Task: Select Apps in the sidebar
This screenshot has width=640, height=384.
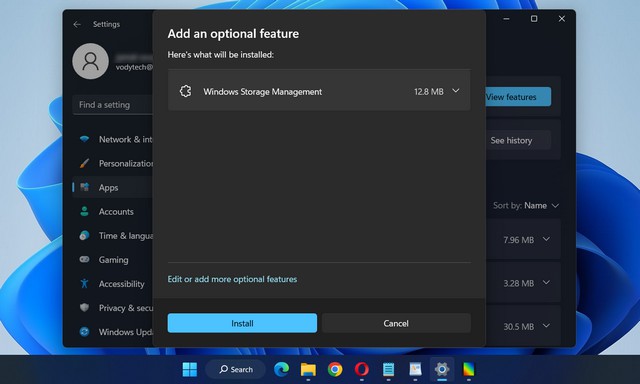Action: 113,187
